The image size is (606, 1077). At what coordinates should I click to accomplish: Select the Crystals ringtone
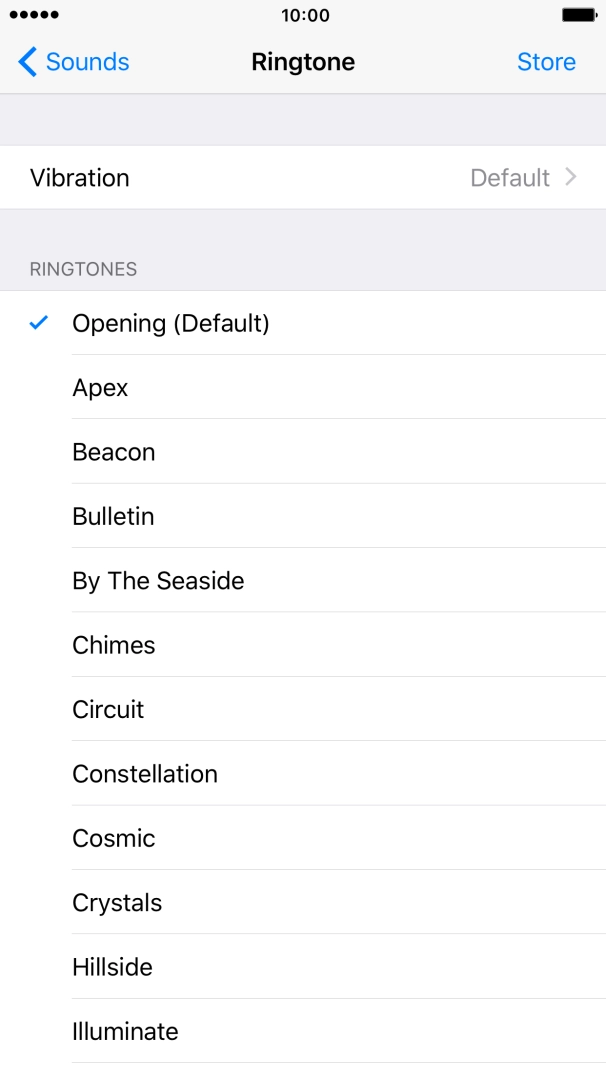[x=117, y=903]
